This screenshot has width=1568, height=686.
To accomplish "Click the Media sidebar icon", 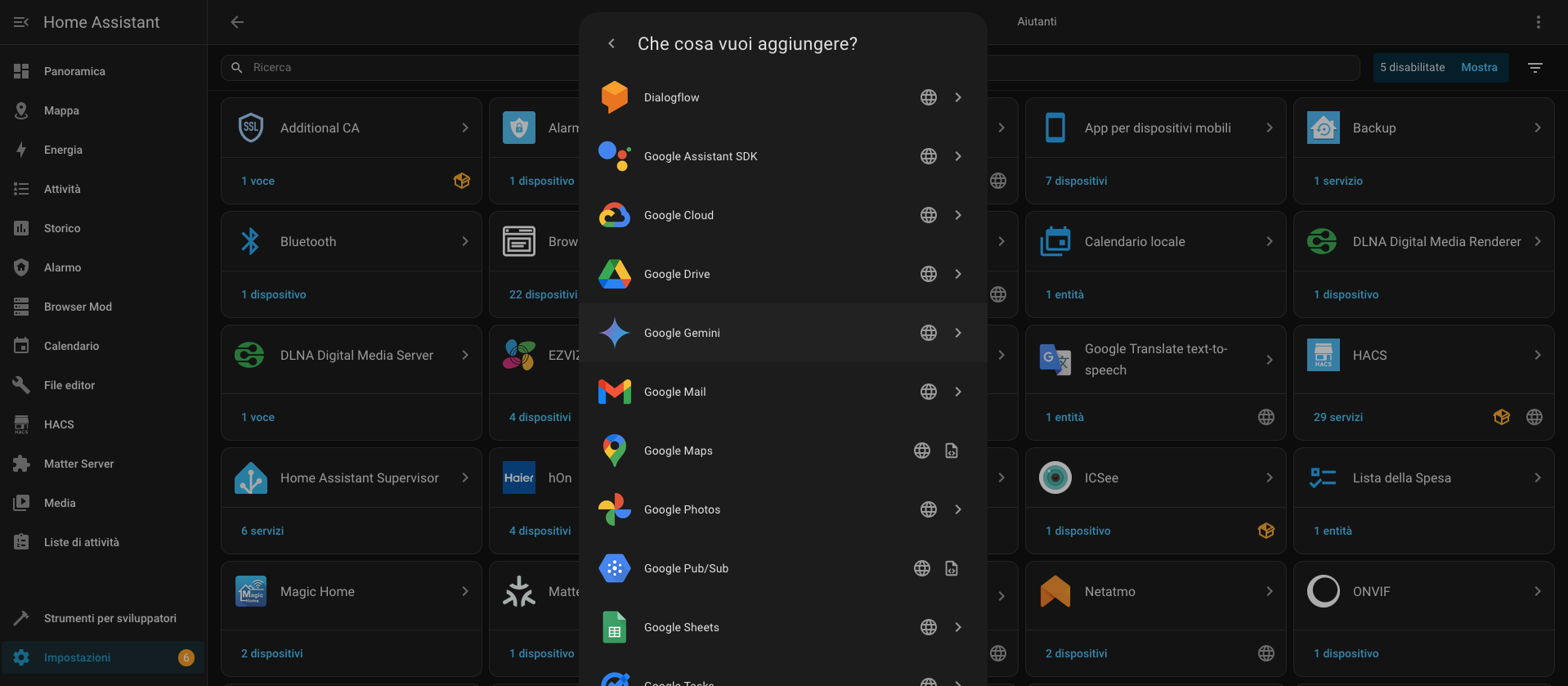I will pos(21,503).
